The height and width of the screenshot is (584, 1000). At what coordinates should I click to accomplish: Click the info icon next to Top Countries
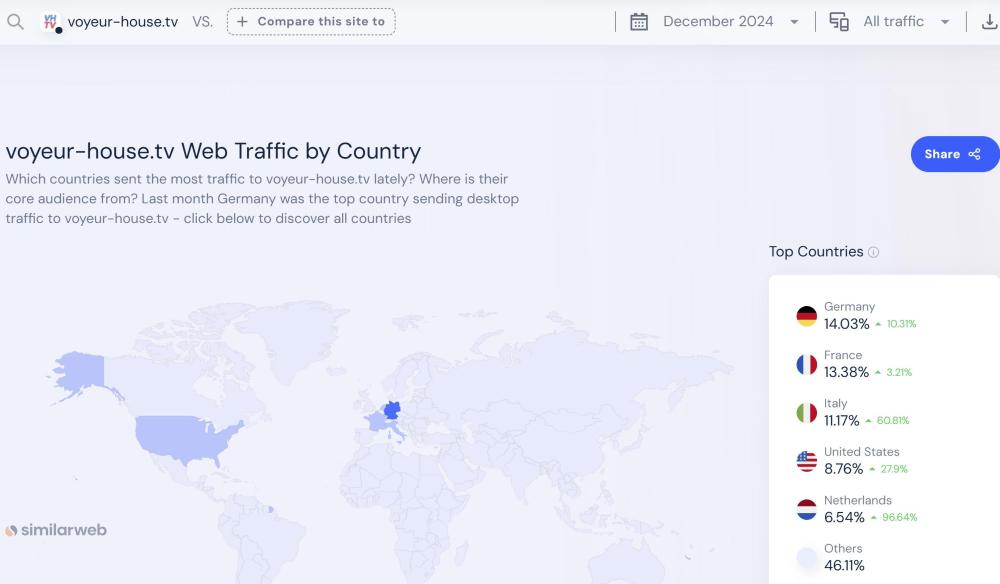pos(873,252)
